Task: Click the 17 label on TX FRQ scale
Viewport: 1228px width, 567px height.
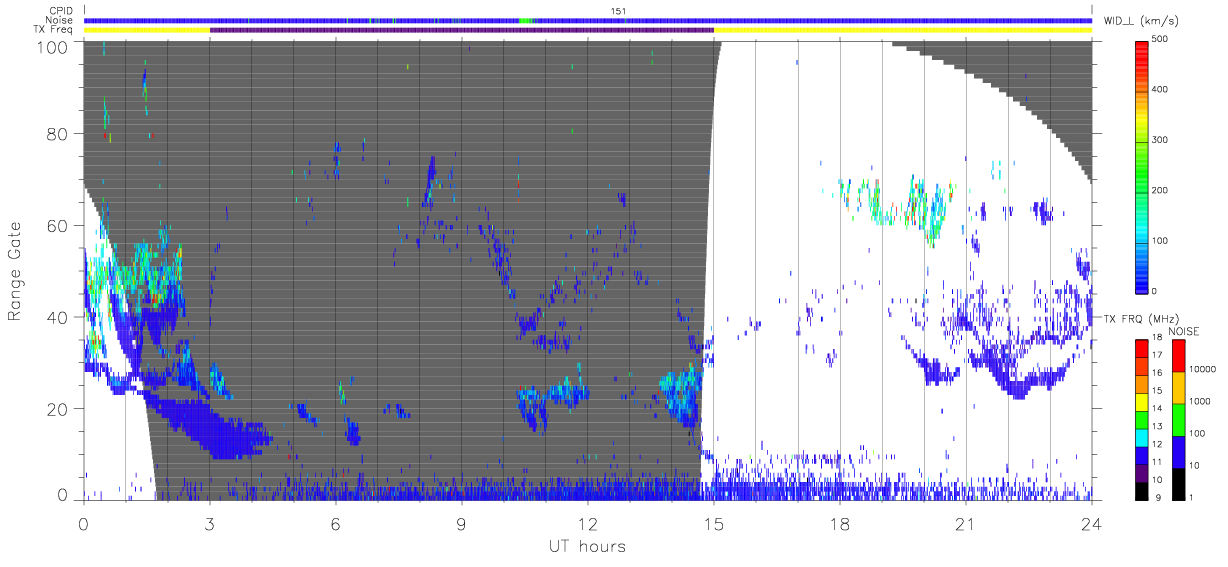Action: [x=1157, y=355]
